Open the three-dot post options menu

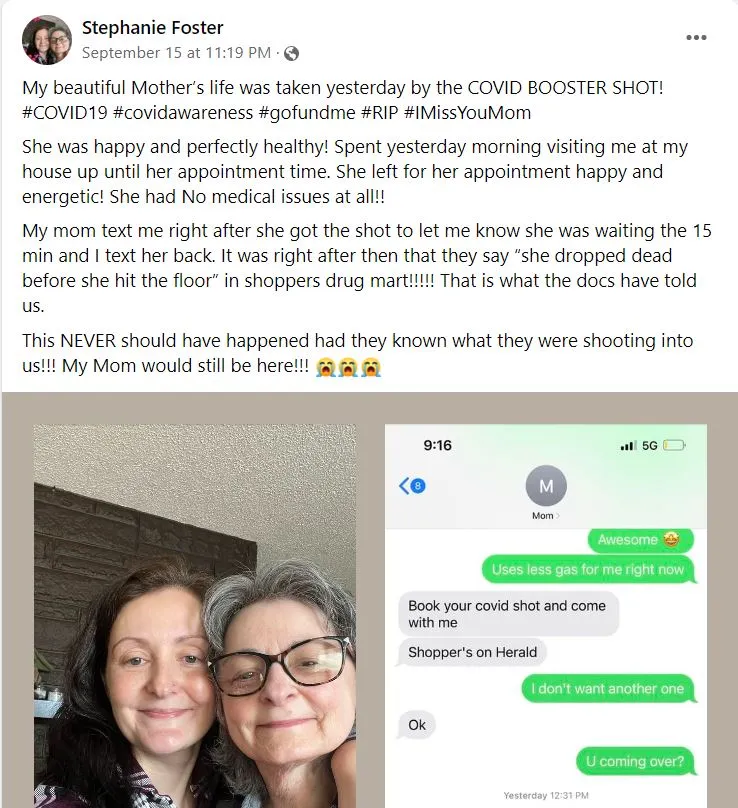[x=696, y=37]
